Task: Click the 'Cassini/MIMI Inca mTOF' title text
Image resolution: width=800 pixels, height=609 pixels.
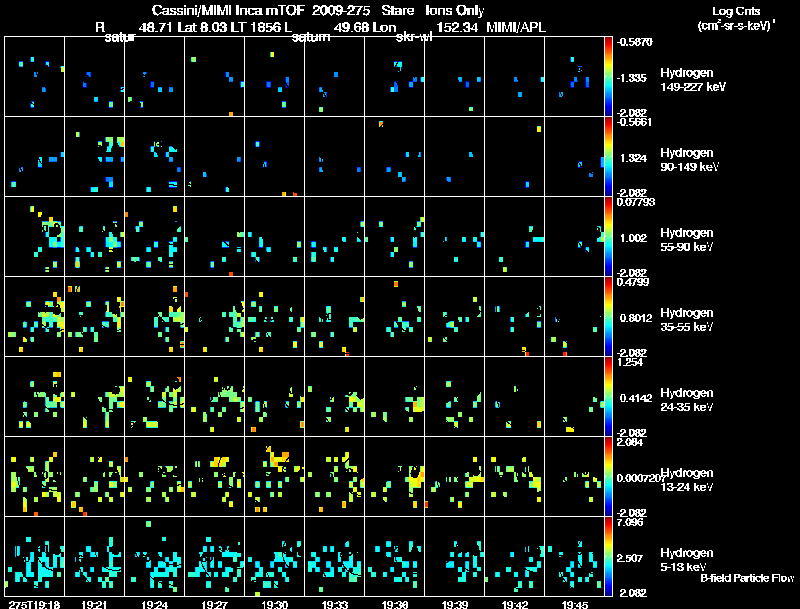Action: 228,10
